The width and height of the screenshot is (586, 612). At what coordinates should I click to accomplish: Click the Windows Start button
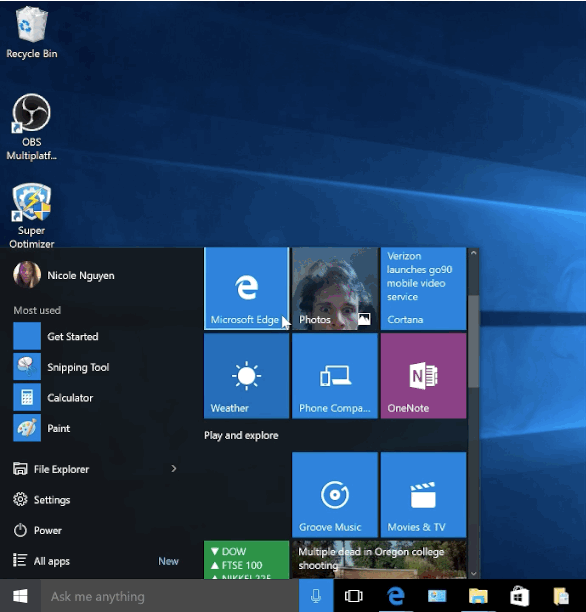click(x=20, y=596)
